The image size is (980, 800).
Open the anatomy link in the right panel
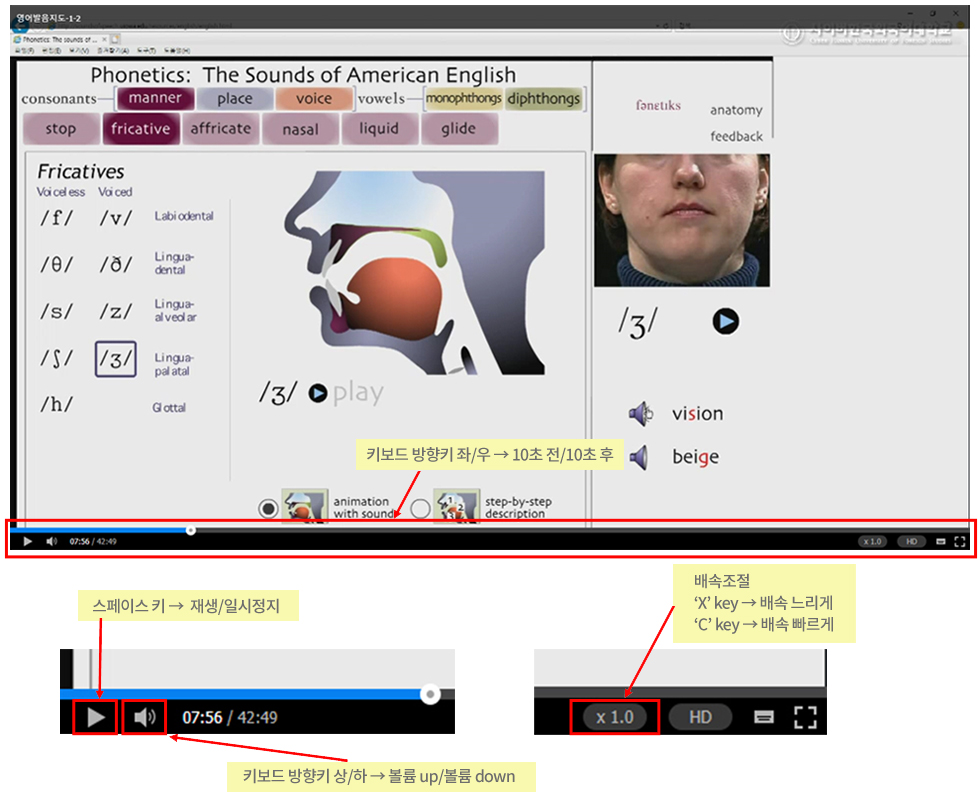point(736,110)
